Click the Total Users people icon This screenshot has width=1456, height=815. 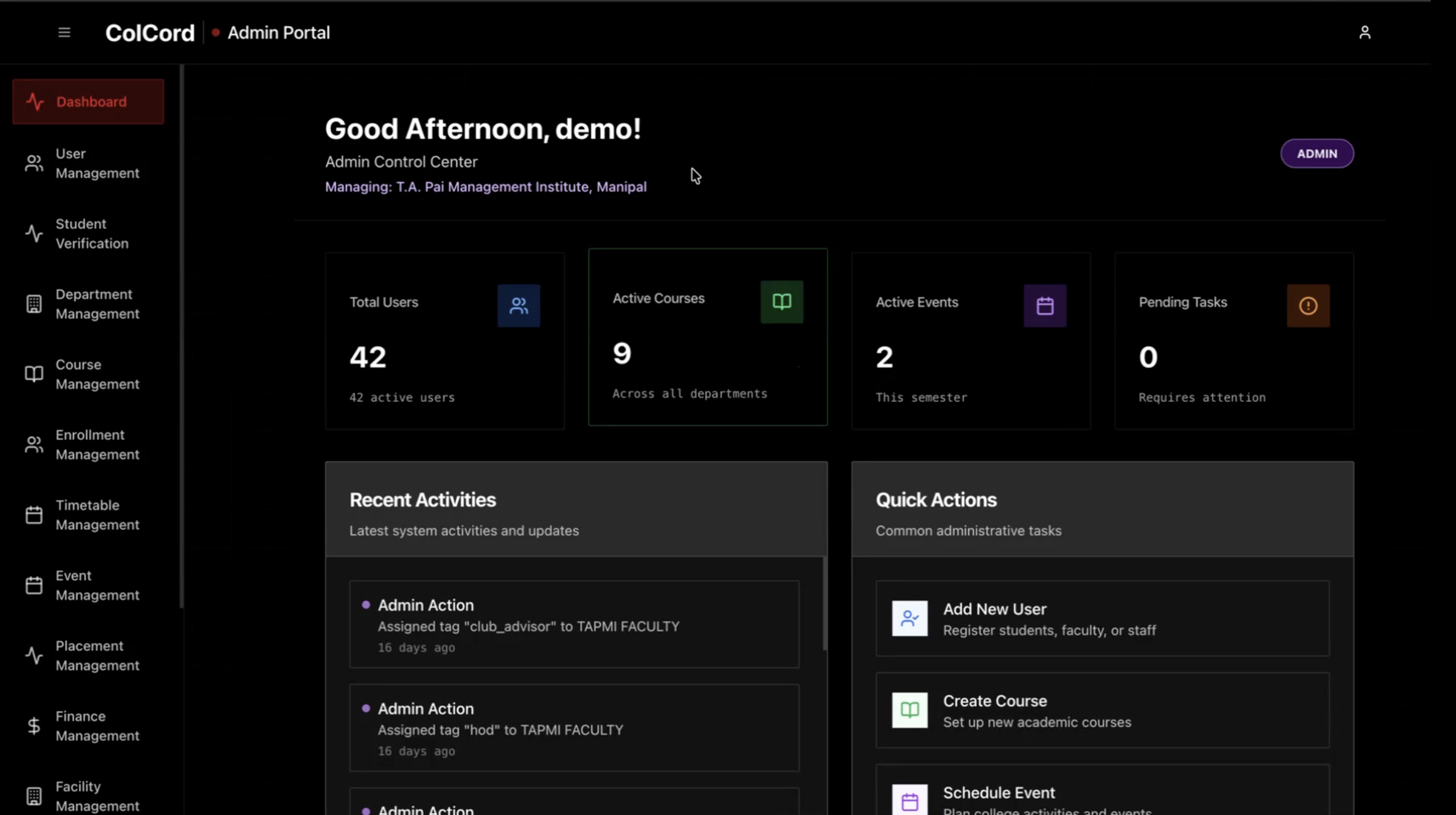point(518,306)
